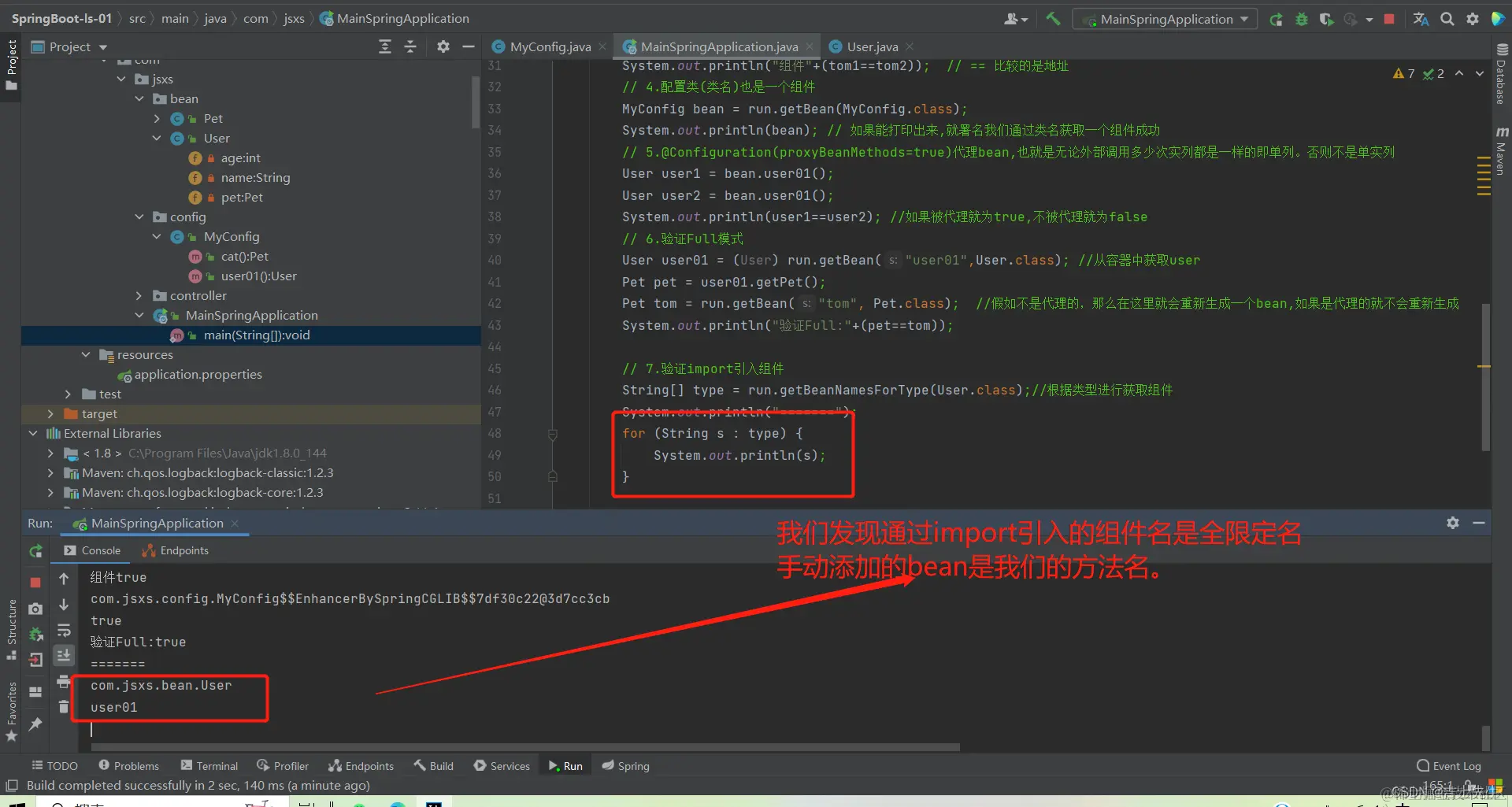Expand the target folder node
The width and height of the screenshot is (1512, 807).
[50, 413]
